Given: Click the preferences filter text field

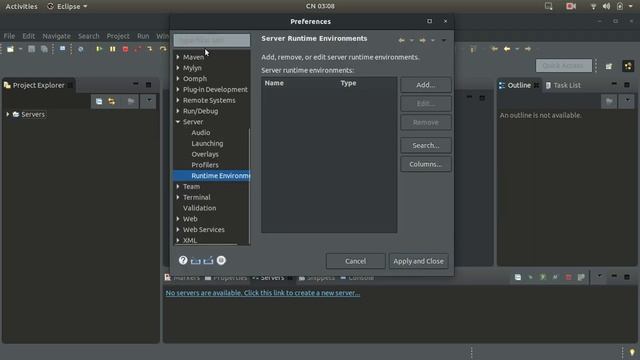Looking at the screenshot, I should point(212,40).
